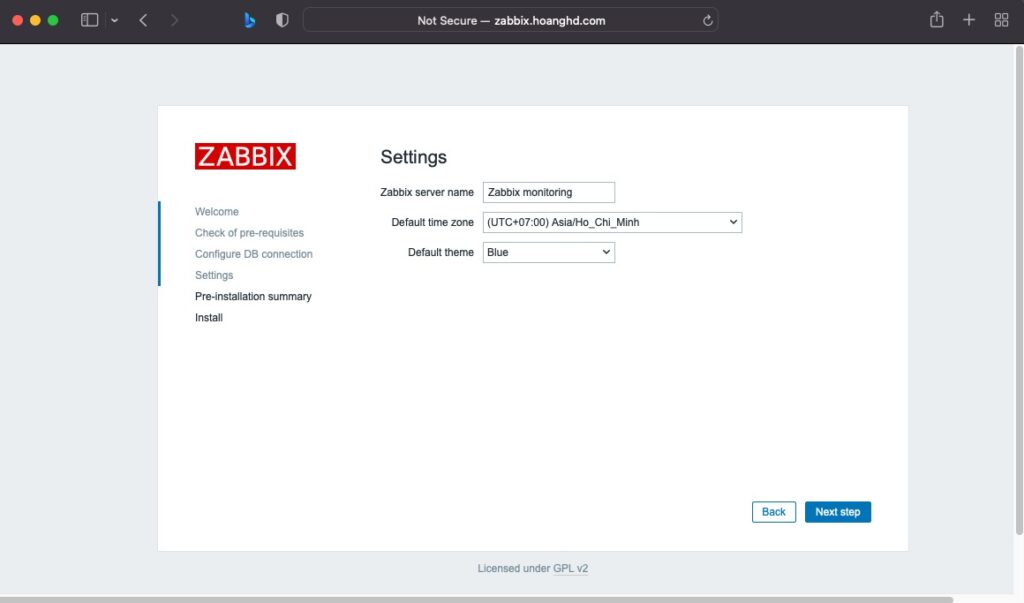The height and width of the screenshot is (603, 1024).
Task: Open the Share icon in the toolbar
Action: pyautogui.click(x=936, y=20)
